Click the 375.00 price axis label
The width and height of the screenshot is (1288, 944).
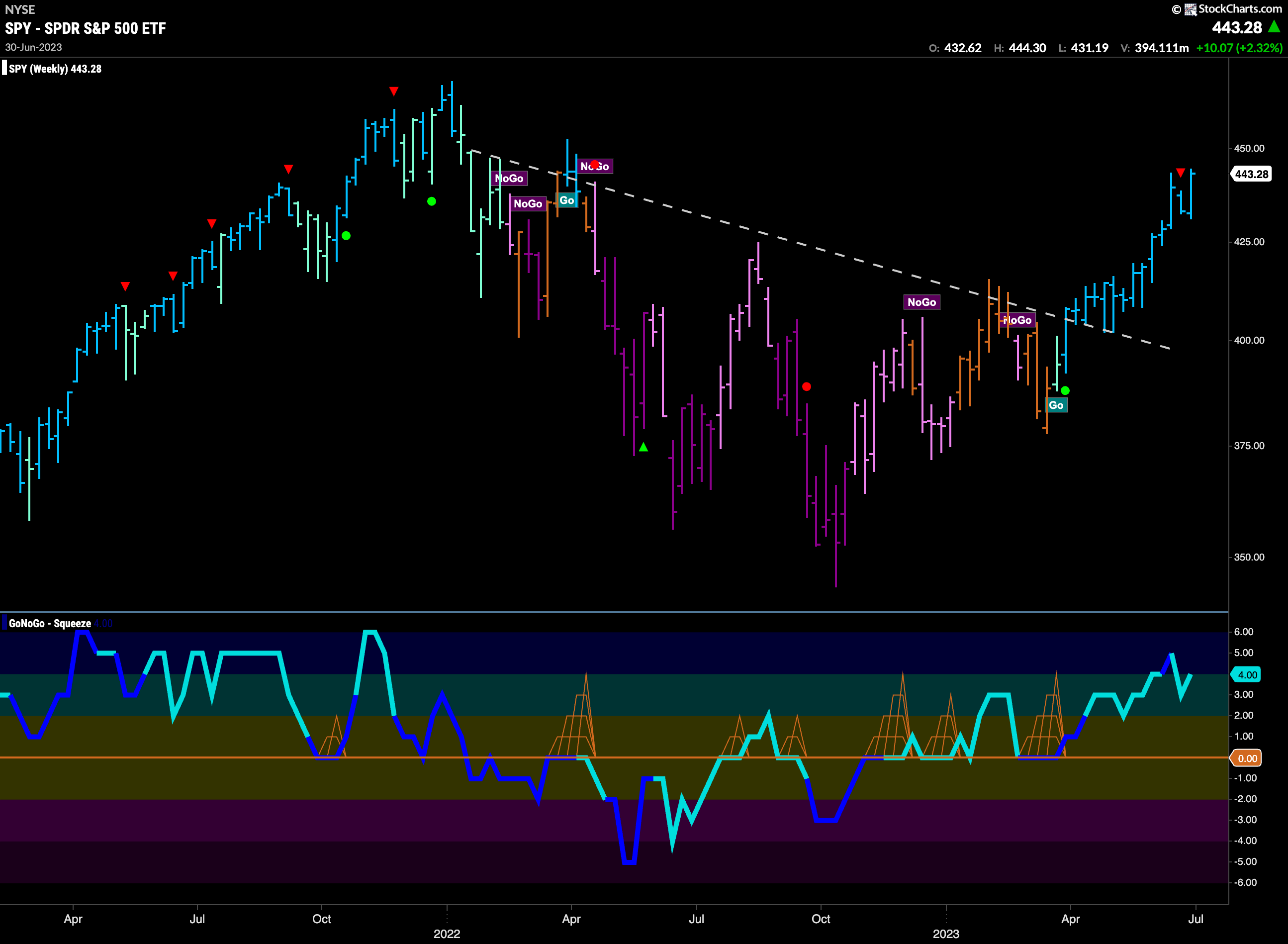pos(1249,446)
